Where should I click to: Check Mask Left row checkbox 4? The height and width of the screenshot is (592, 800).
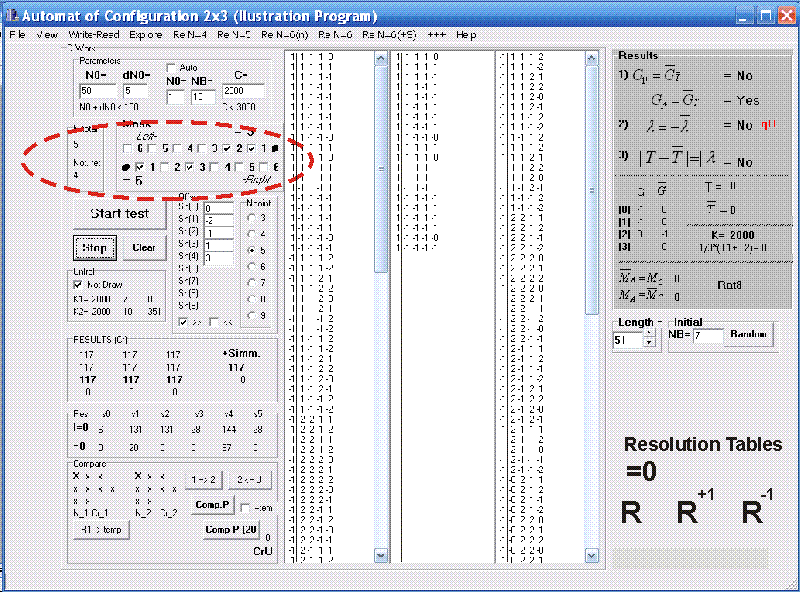(177, 149)
